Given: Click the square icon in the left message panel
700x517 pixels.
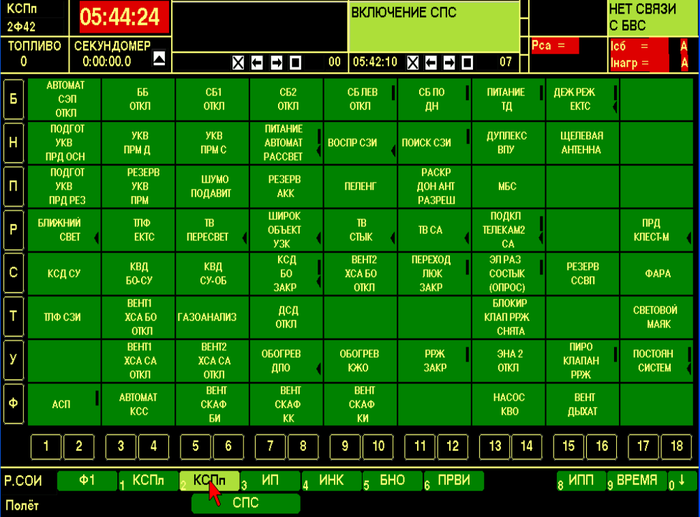Looking at the screenshot, I should 295,62.
